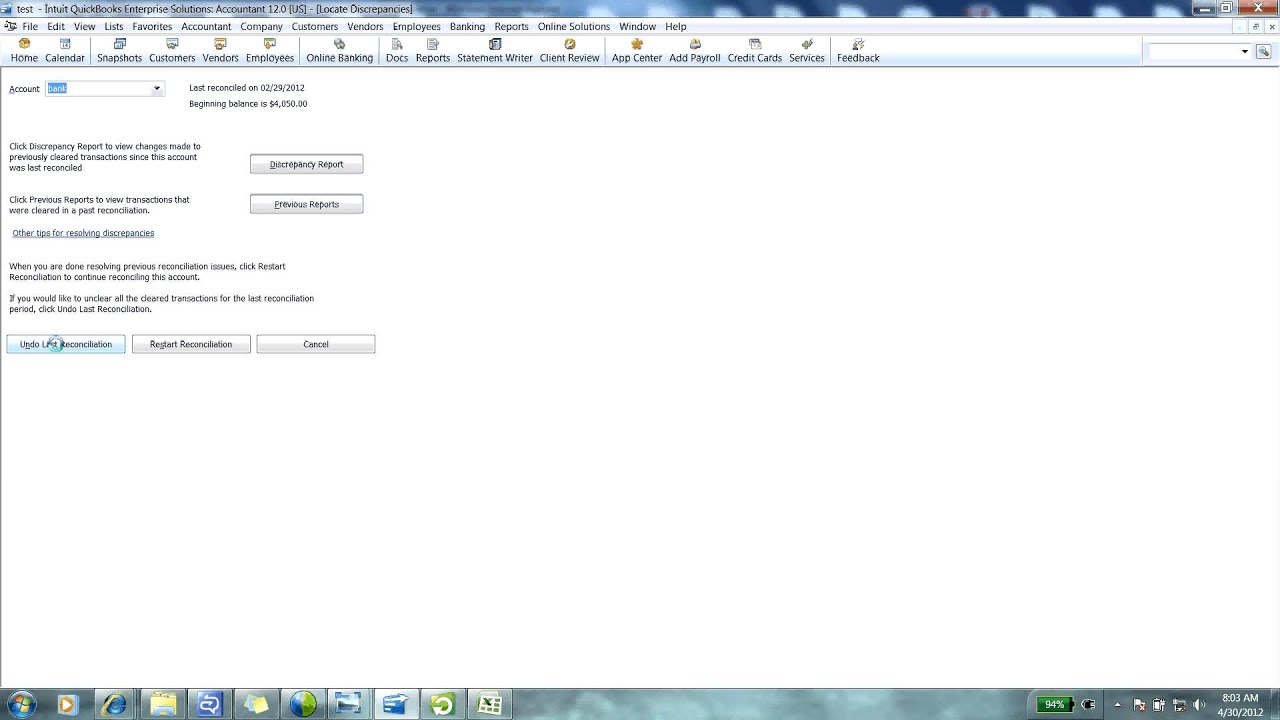Click the toolbar search magnifier icon
The image size is (1280, 720).
pyautogui.click(x=1264, y=51)
